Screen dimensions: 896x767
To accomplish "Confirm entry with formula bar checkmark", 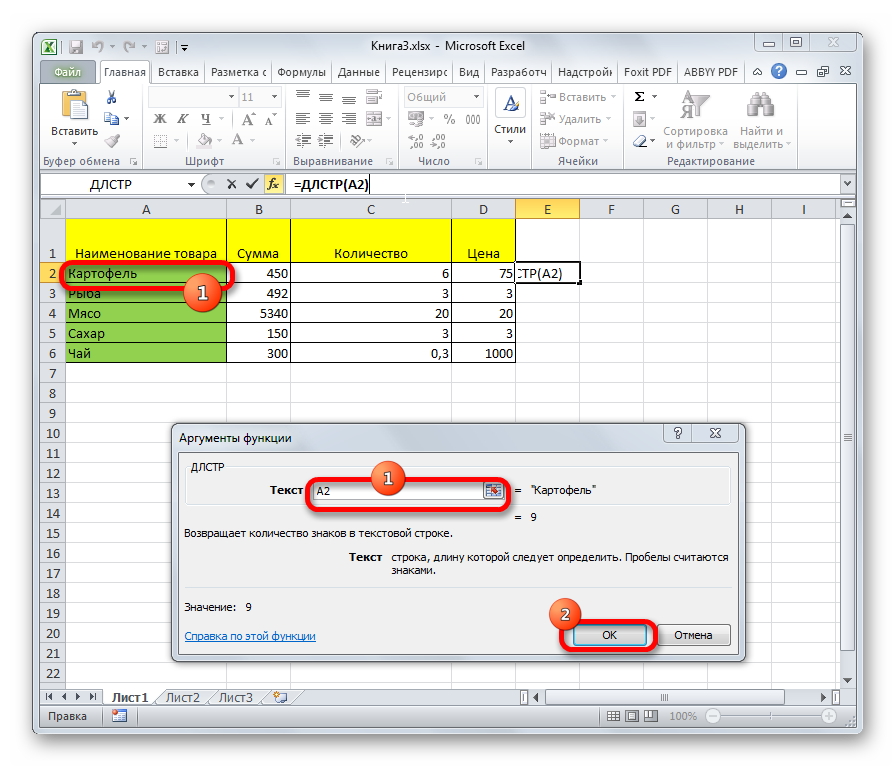I will [x=251, y=184].
